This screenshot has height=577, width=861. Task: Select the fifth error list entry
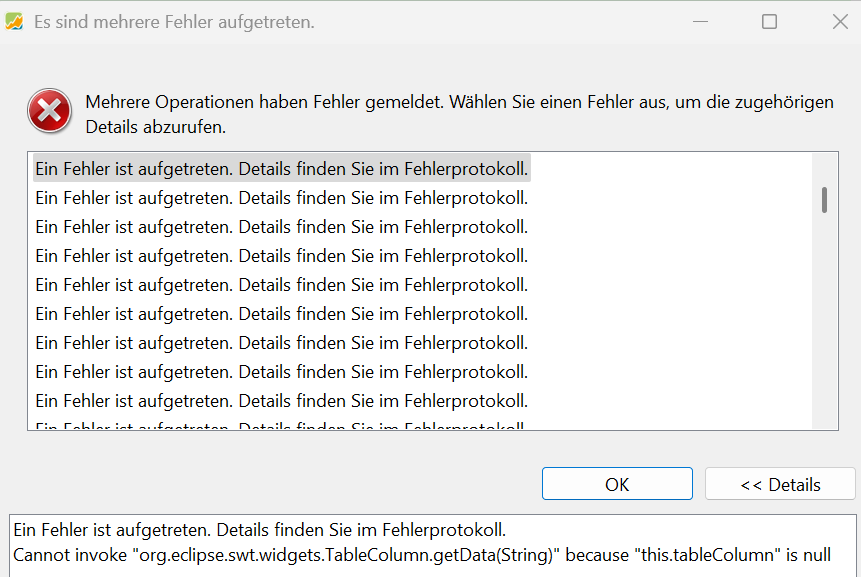tap(282, 285)
